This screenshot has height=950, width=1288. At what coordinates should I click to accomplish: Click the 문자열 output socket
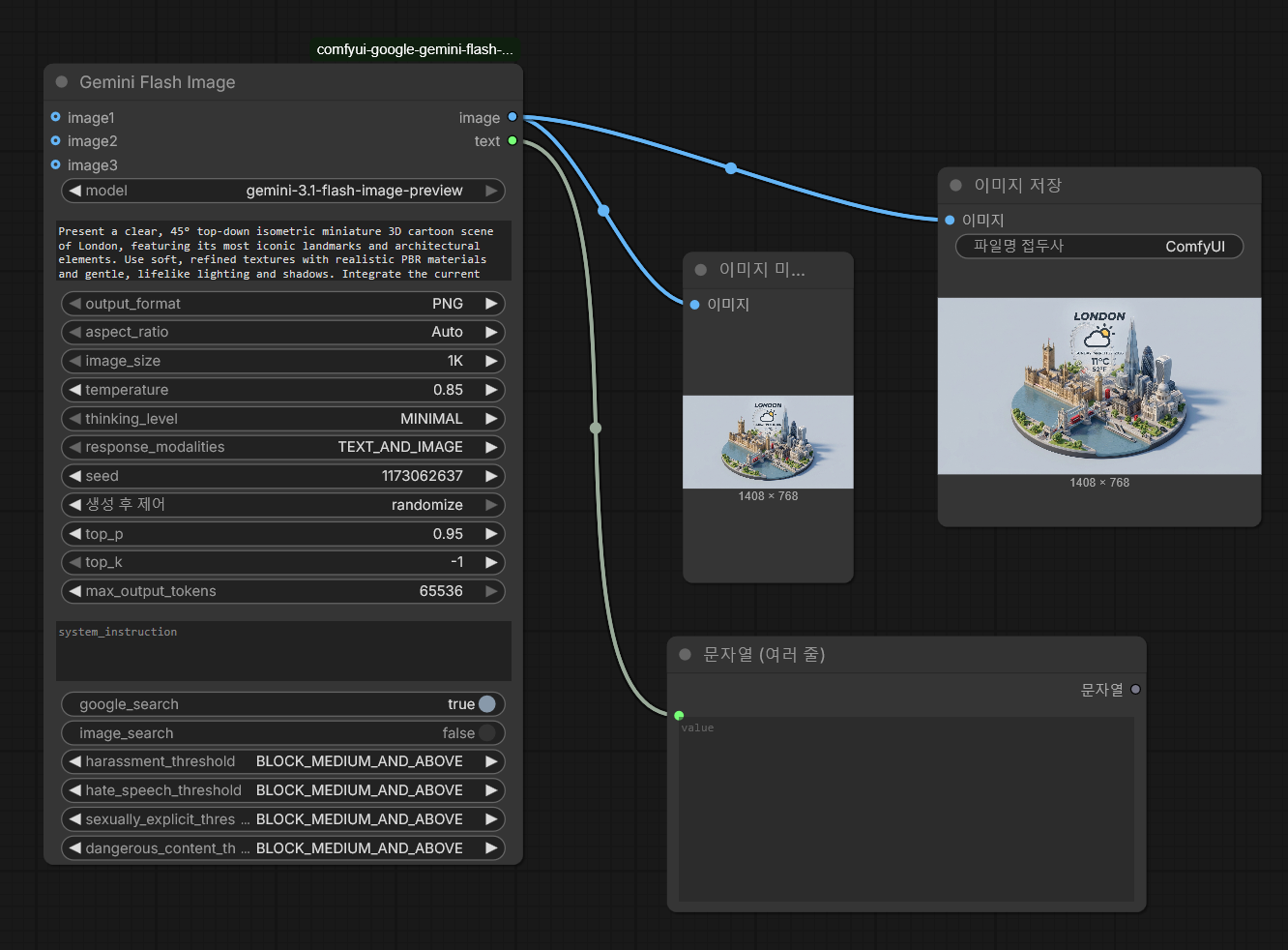(x=1135, y=690)
